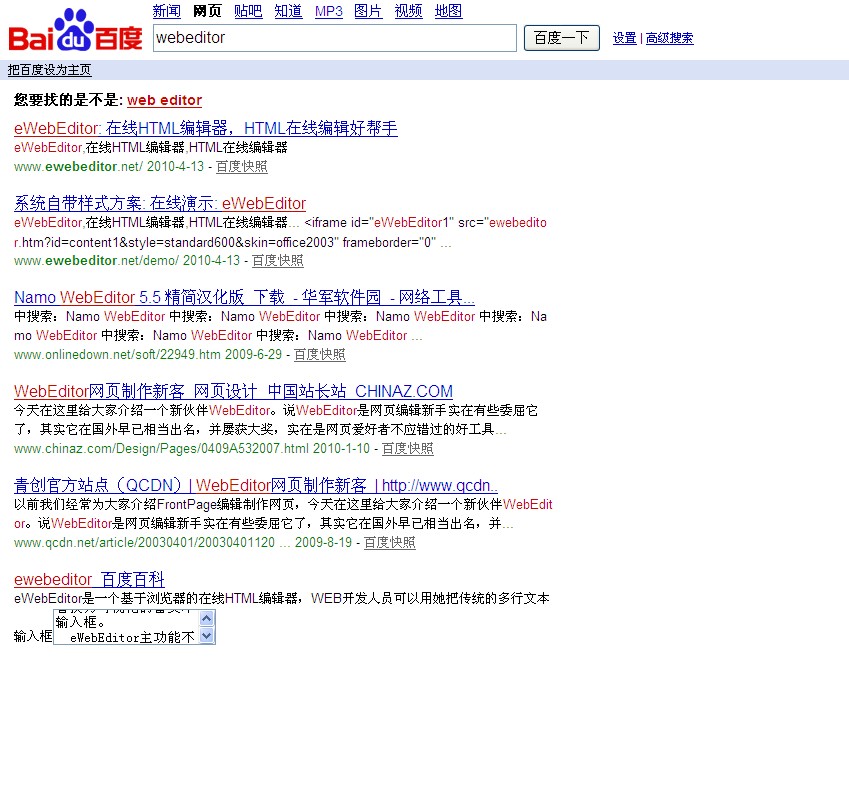Open the 新闻 news tab

point(167,11)
